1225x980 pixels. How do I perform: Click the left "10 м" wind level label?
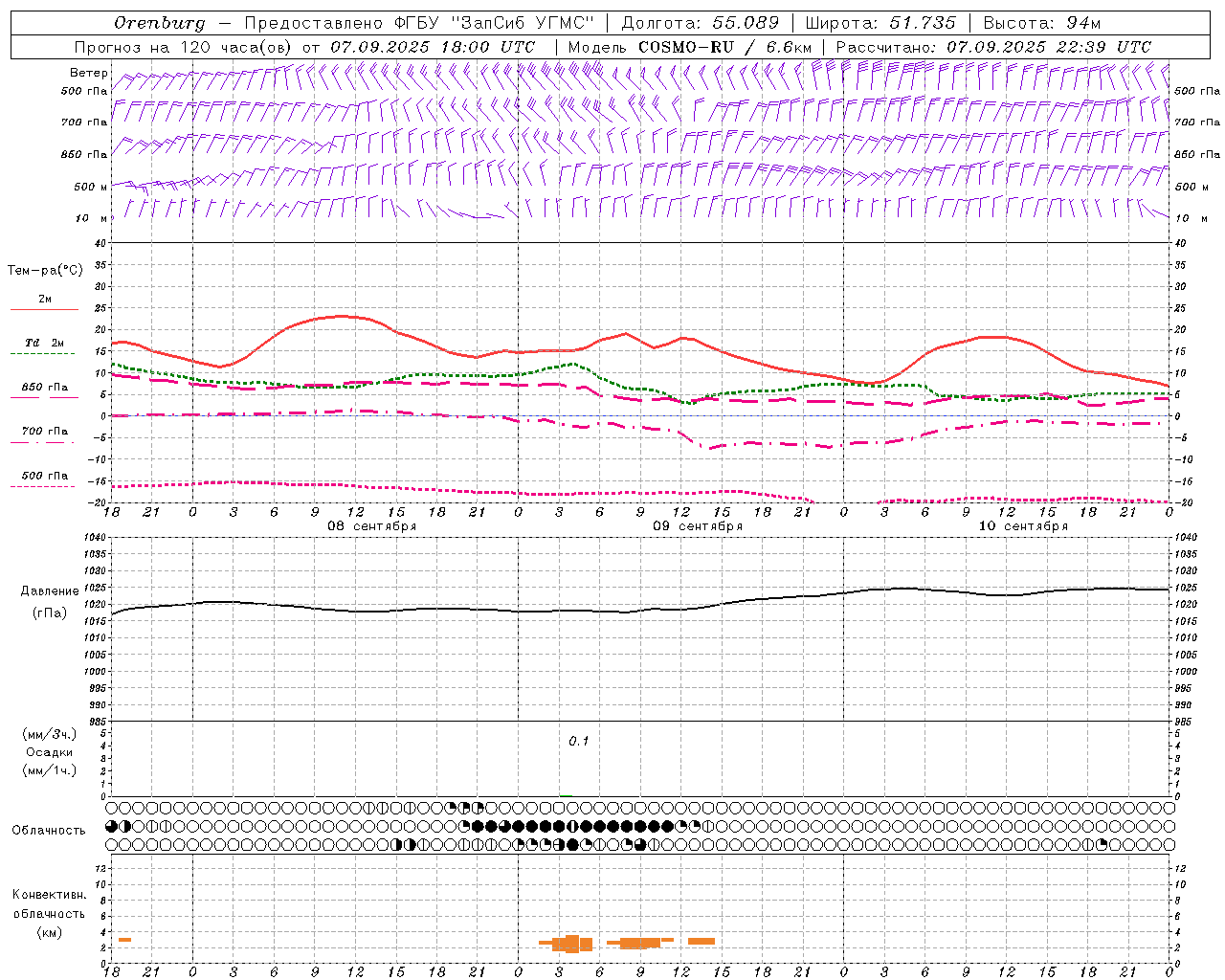pos(91,218)
